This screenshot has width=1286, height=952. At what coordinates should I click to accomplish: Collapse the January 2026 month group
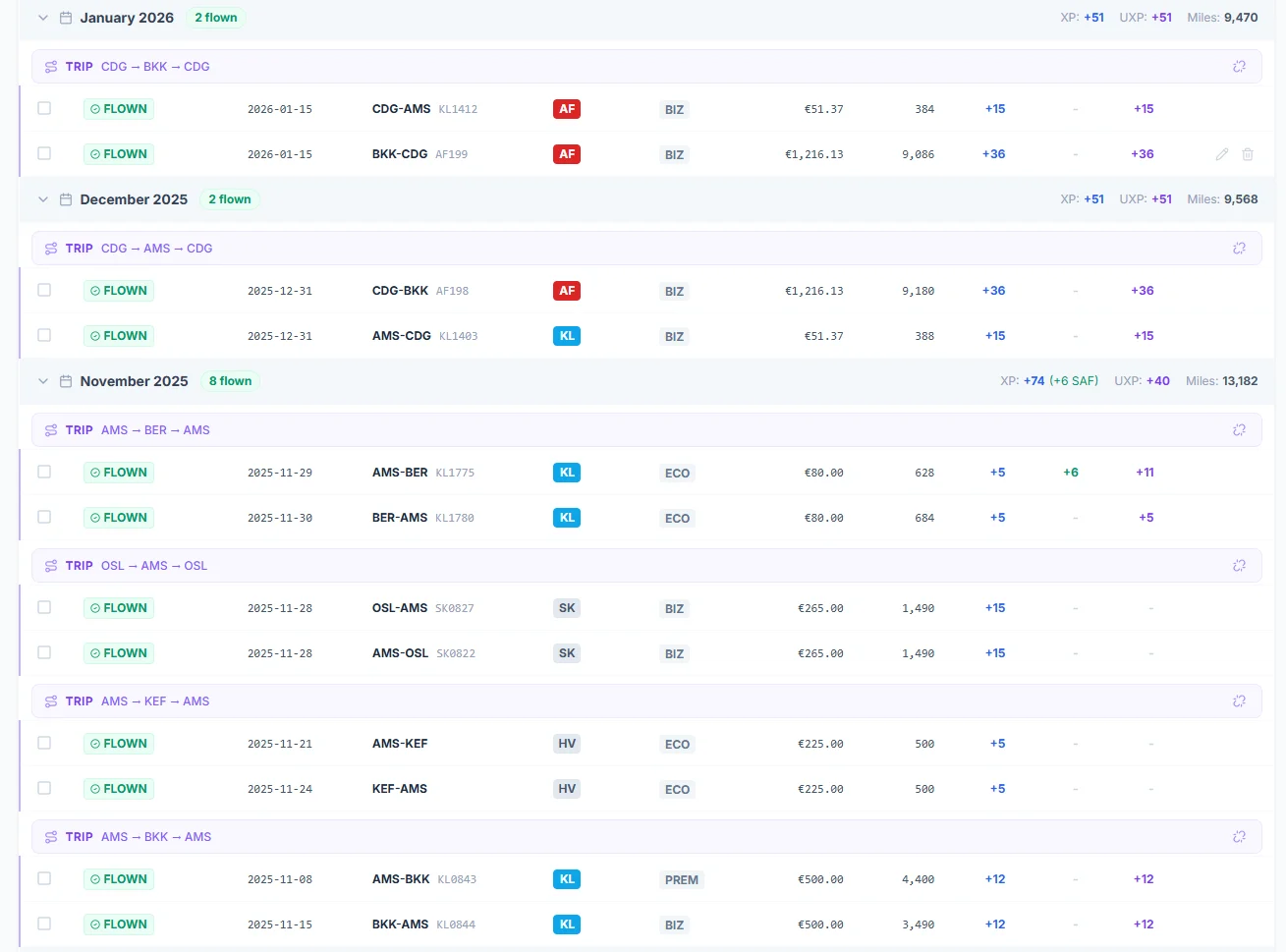42,18
